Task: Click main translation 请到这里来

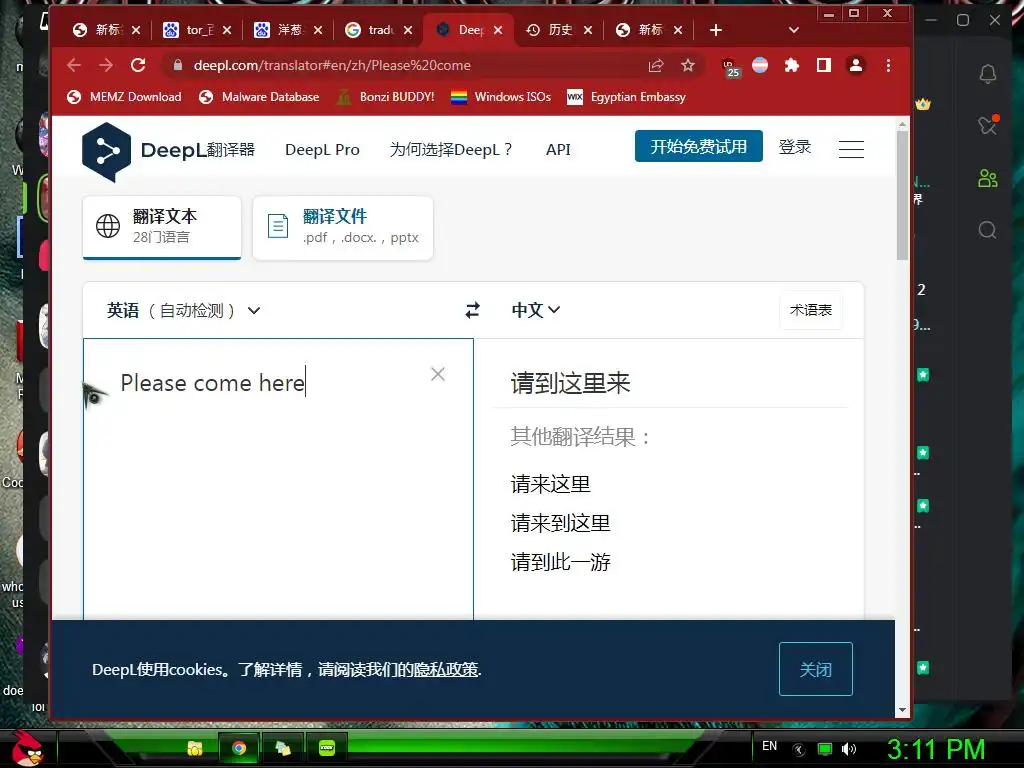Action: pyautogui.click(x=570, y=383)
